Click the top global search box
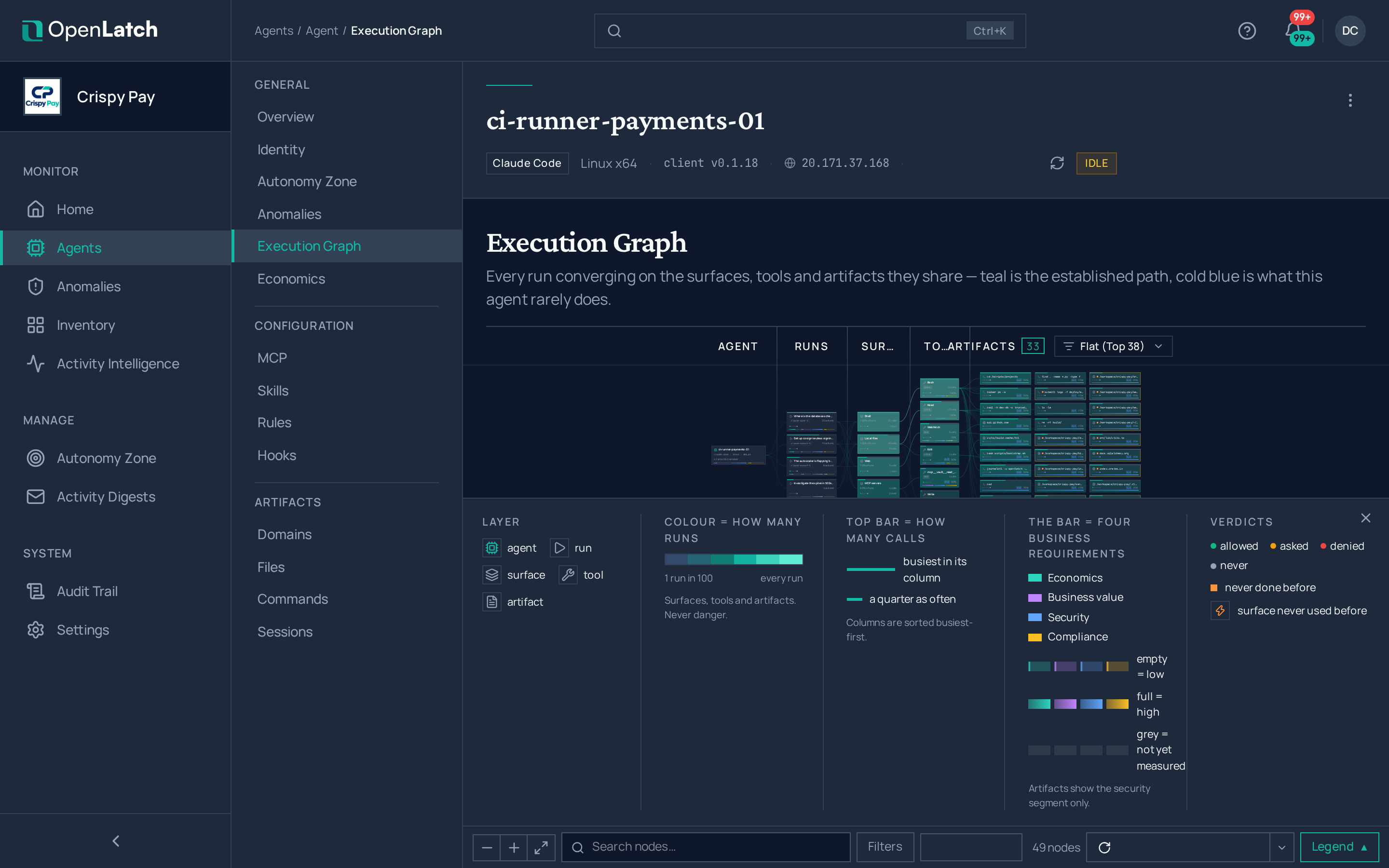 [810, 30]
